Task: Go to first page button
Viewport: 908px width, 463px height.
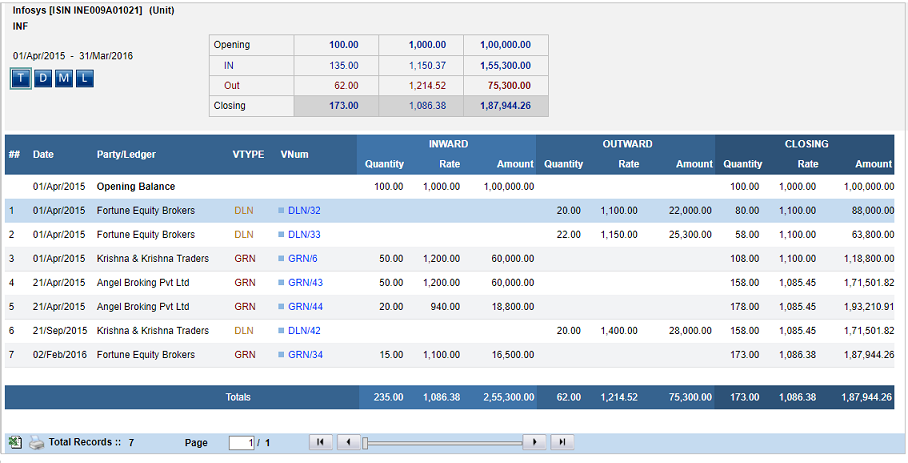Action: tap(321, 442)
